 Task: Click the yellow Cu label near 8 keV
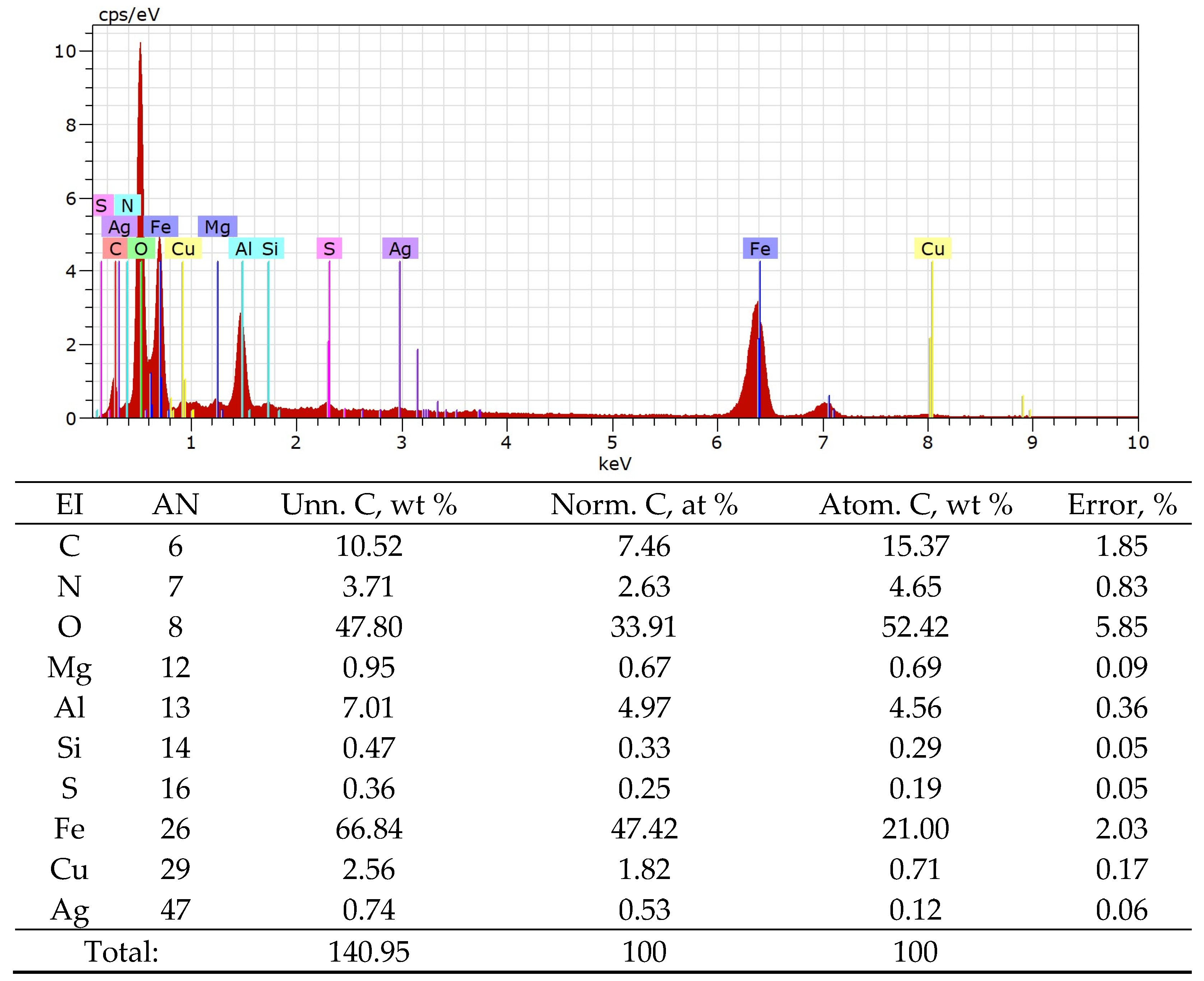932,248
